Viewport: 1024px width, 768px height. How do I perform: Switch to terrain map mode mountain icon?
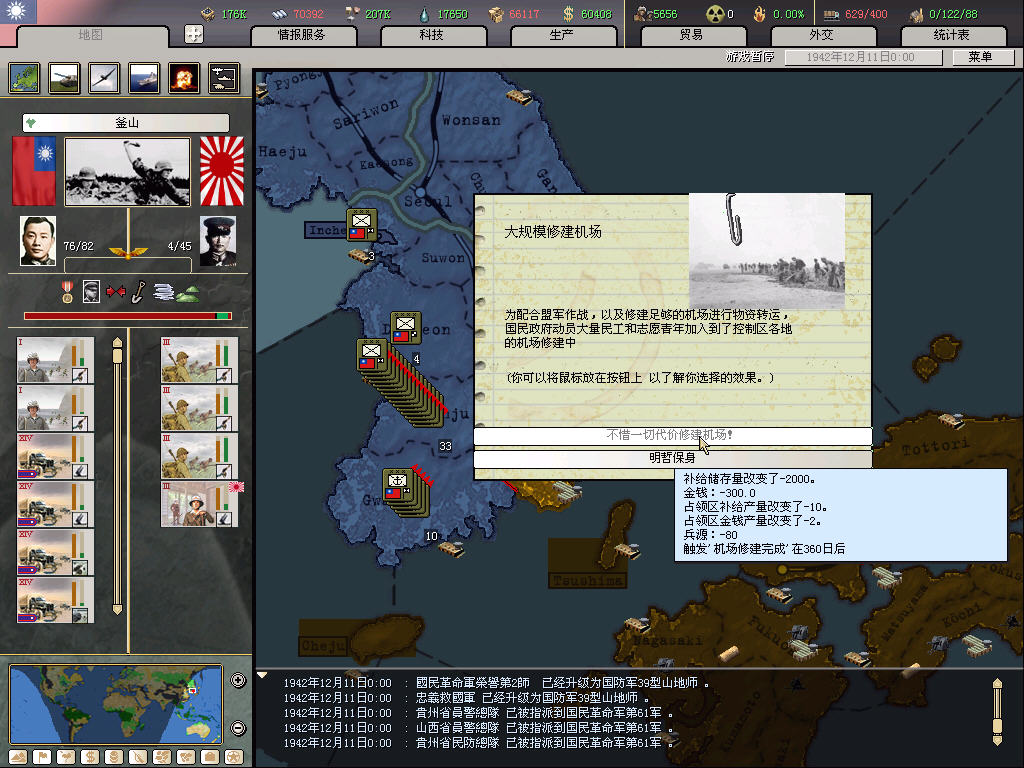click(x=18, y=757)
